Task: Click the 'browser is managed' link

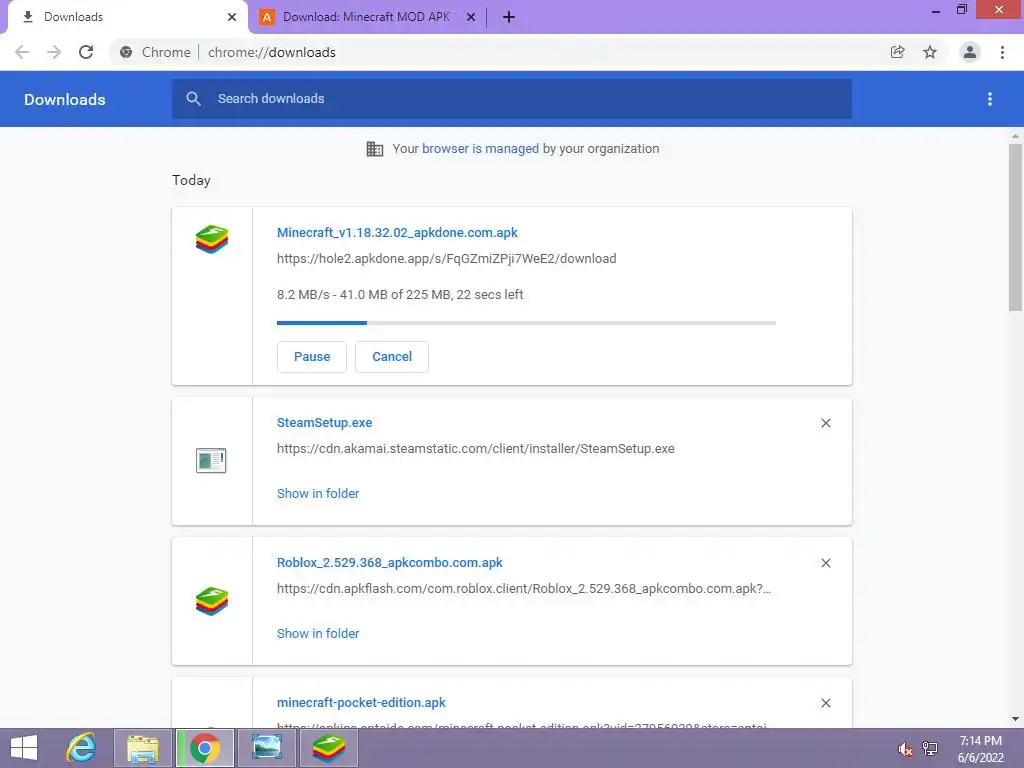Action: [x=480, y=149]
